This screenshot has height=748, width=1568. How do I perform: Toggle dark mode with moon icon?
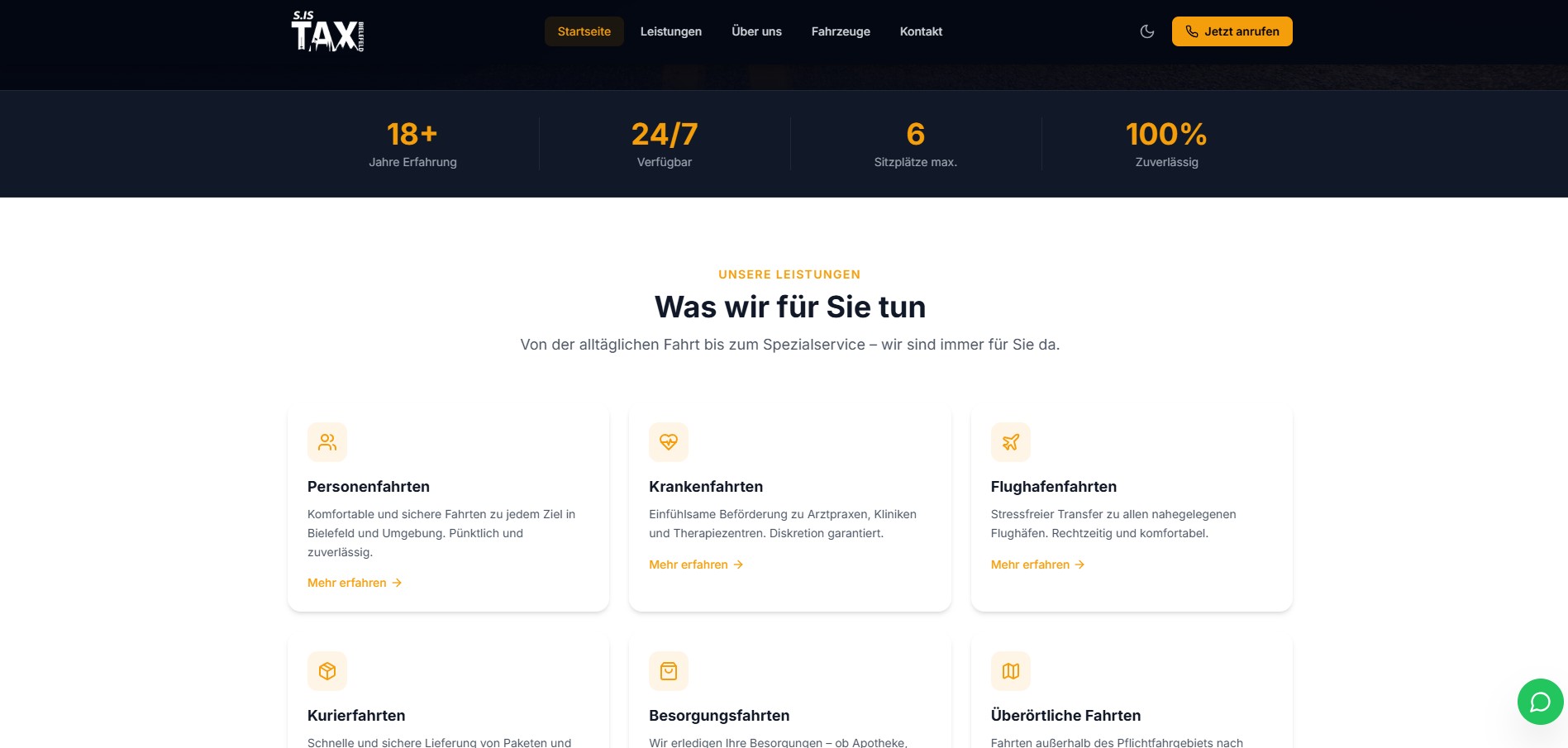click(1146, 31)
